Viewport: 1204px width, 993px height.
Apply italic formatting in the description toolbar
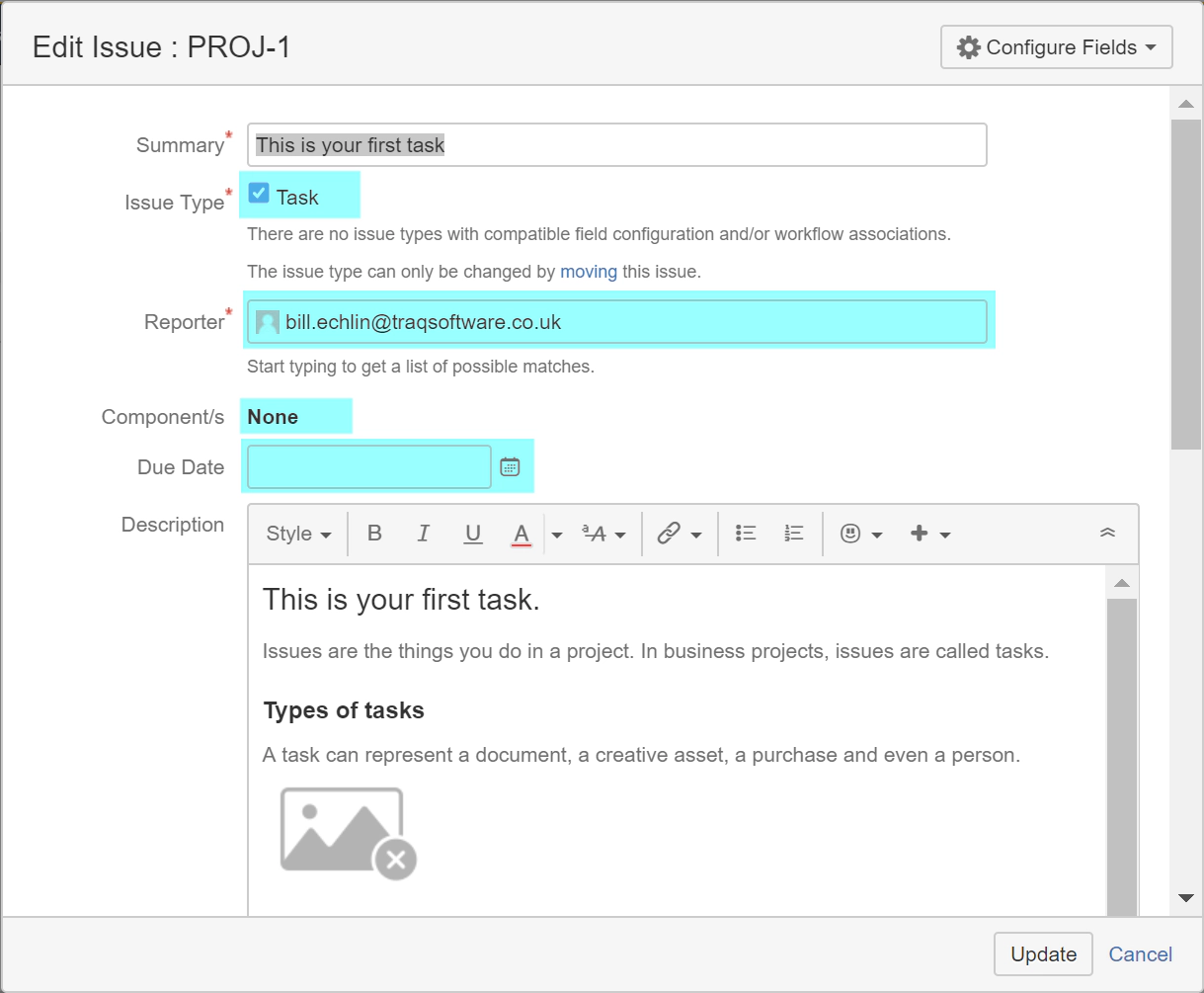423,534
